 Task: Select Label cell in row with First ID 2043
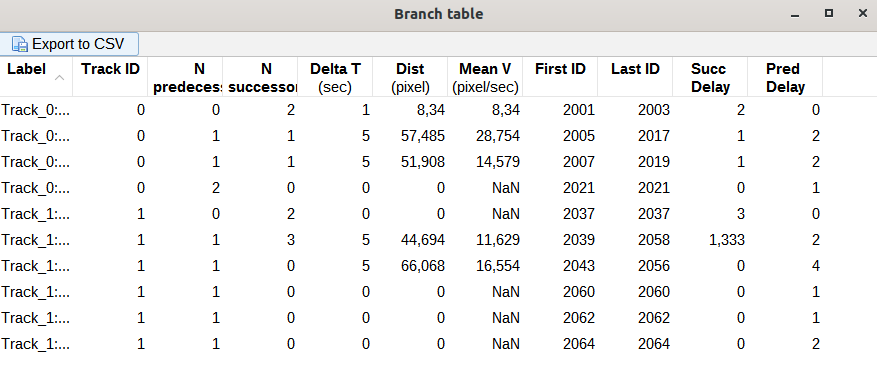(36, 266)
